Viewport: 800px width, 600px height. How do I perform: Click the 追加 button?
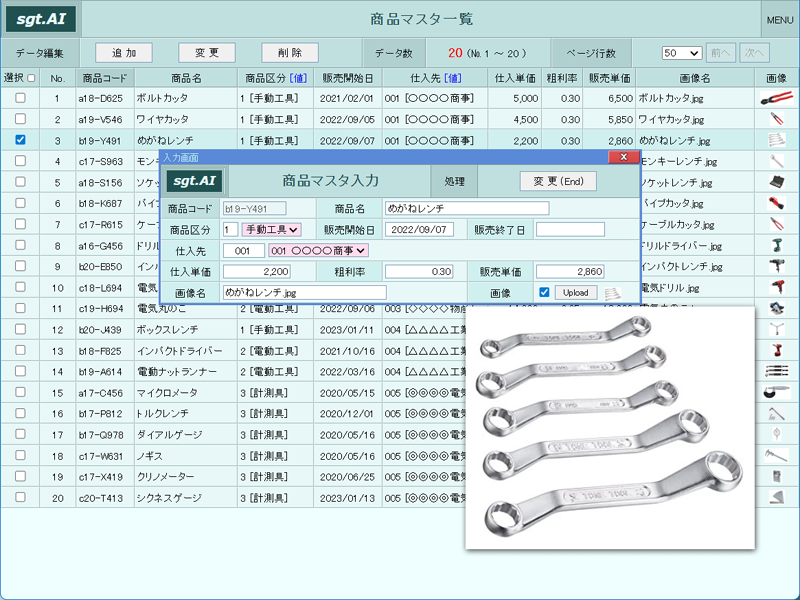pyautogui.click(x=124, y=53)
